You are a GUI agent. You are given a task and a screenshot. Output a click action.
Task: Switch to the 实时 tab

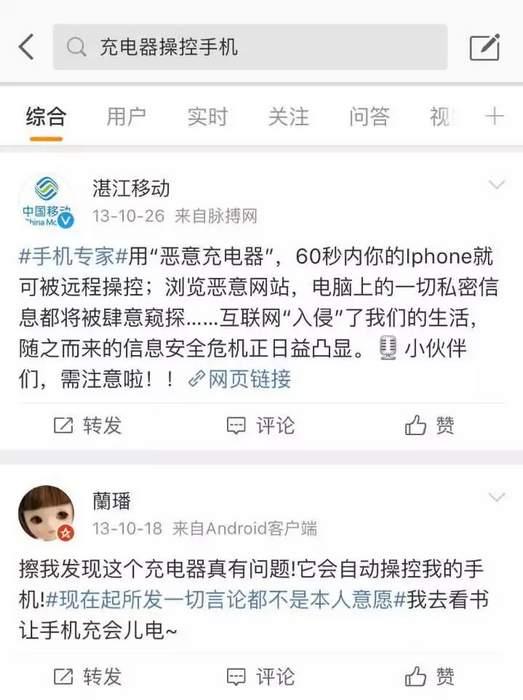coord(208,117)
